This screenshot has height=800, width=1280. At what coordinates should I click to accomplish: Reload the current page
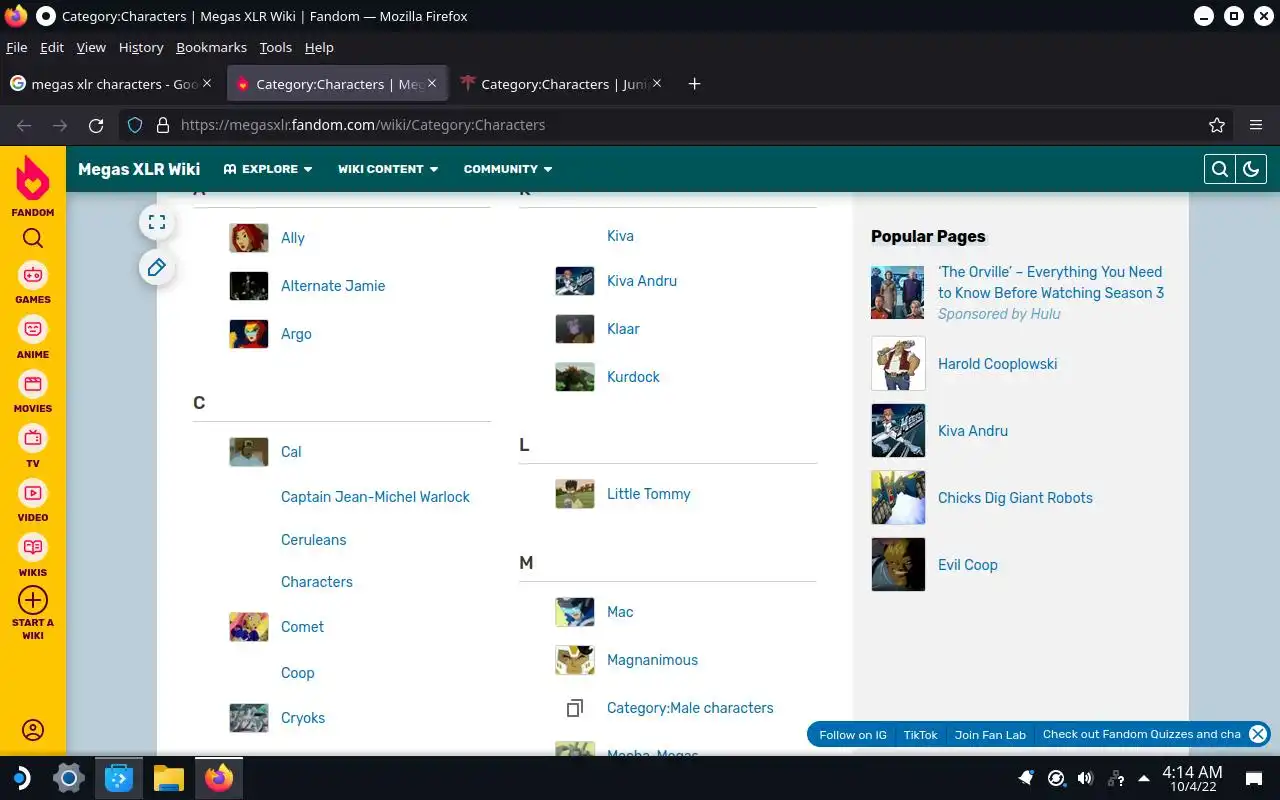point(96,125)
